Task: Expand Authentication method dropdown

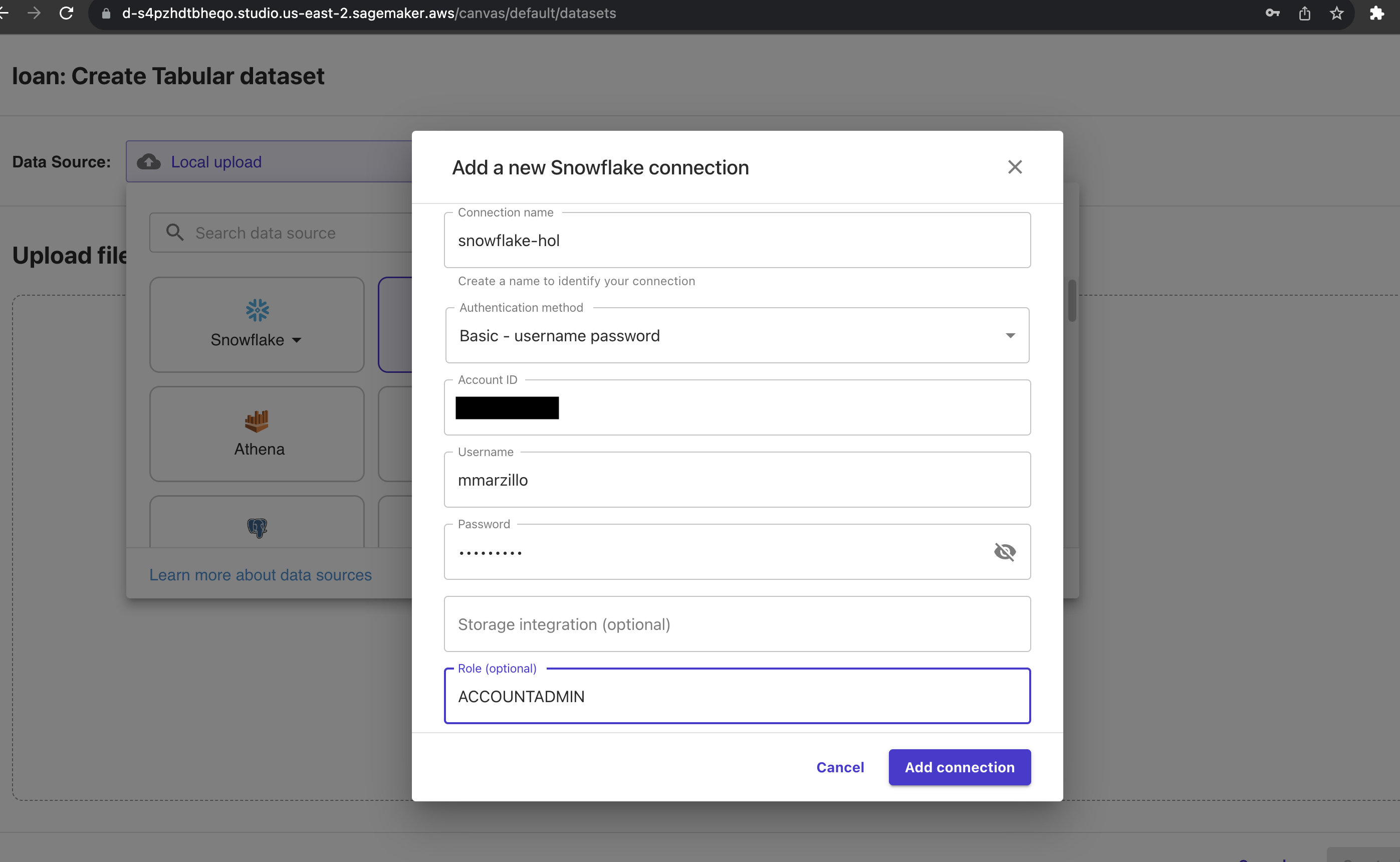Action: pyautogui.click(x=1010, y=335)
